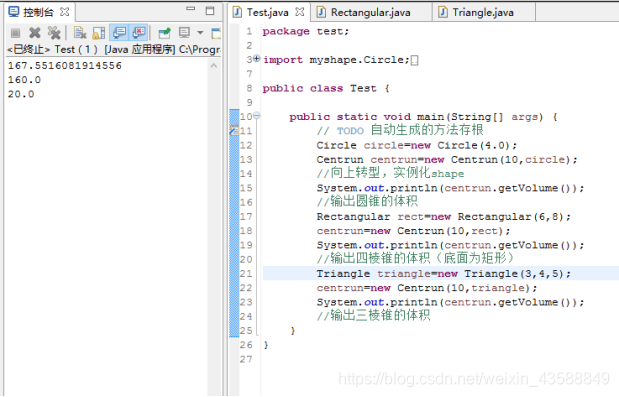Click the collapsed imports placeholder box after myshape.Circle;

point(415,60)
